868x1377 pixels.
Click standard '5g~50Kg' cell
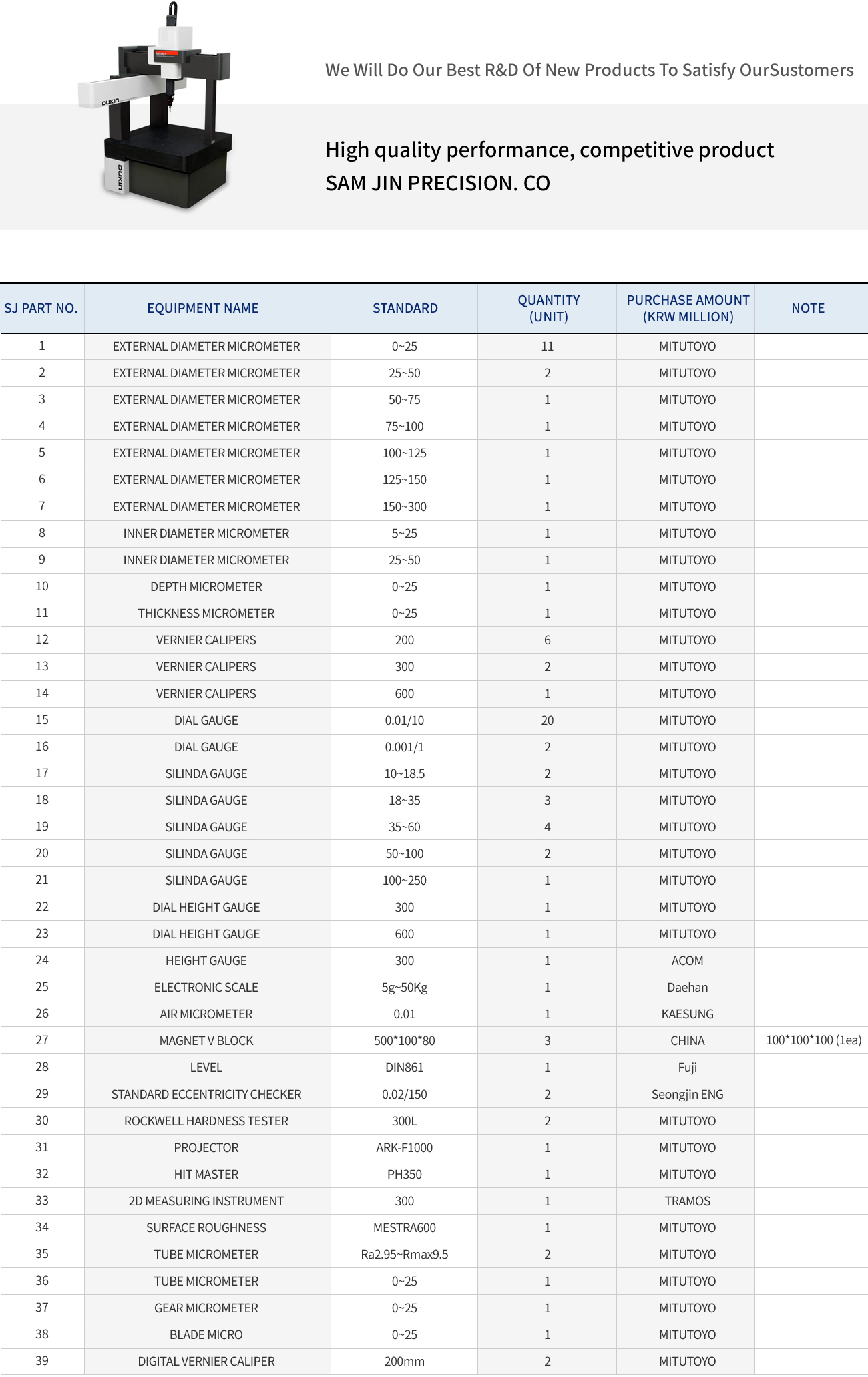405,987
